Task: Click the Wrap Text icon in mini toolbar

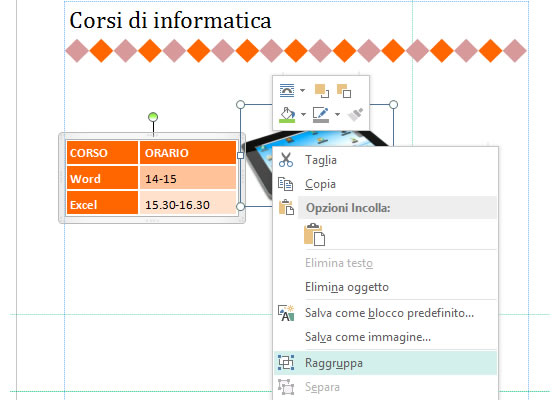Action: coord(287,91)
